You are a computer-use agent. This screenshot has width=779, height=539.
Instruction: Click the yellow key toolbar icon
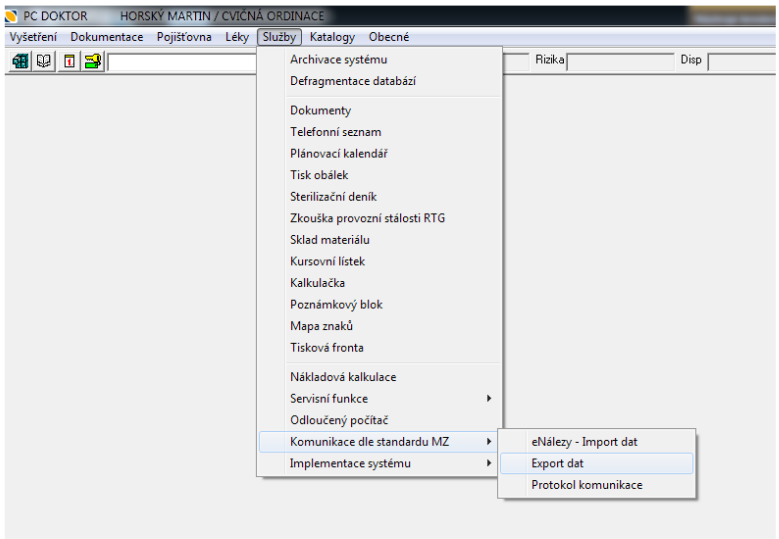(93, 62)
